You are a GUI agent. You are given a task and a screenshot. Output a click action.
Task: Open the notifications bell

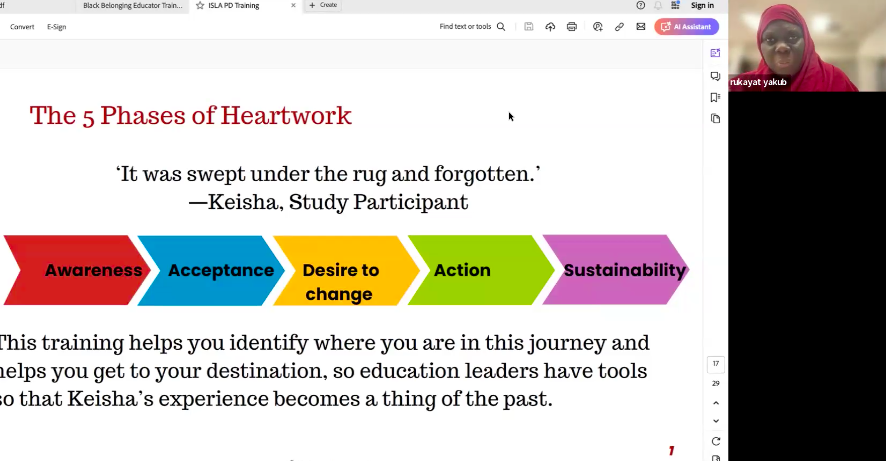658,6
